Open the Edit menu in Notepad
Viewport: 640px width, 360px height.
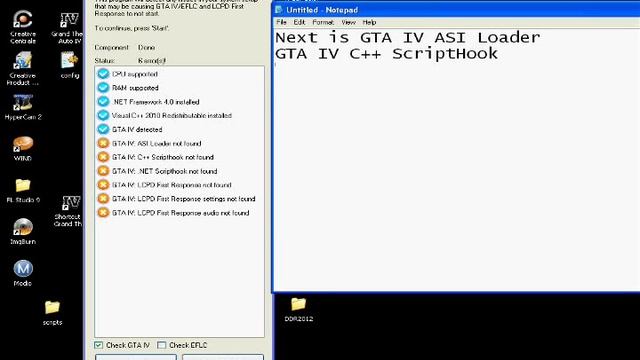299,22
